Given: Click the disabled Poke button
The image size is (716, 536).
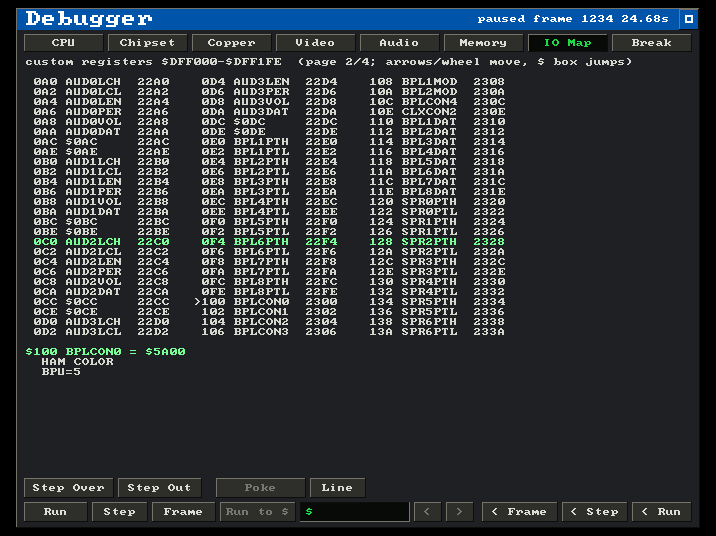Looking at the screenshot, I should (260, 488).
